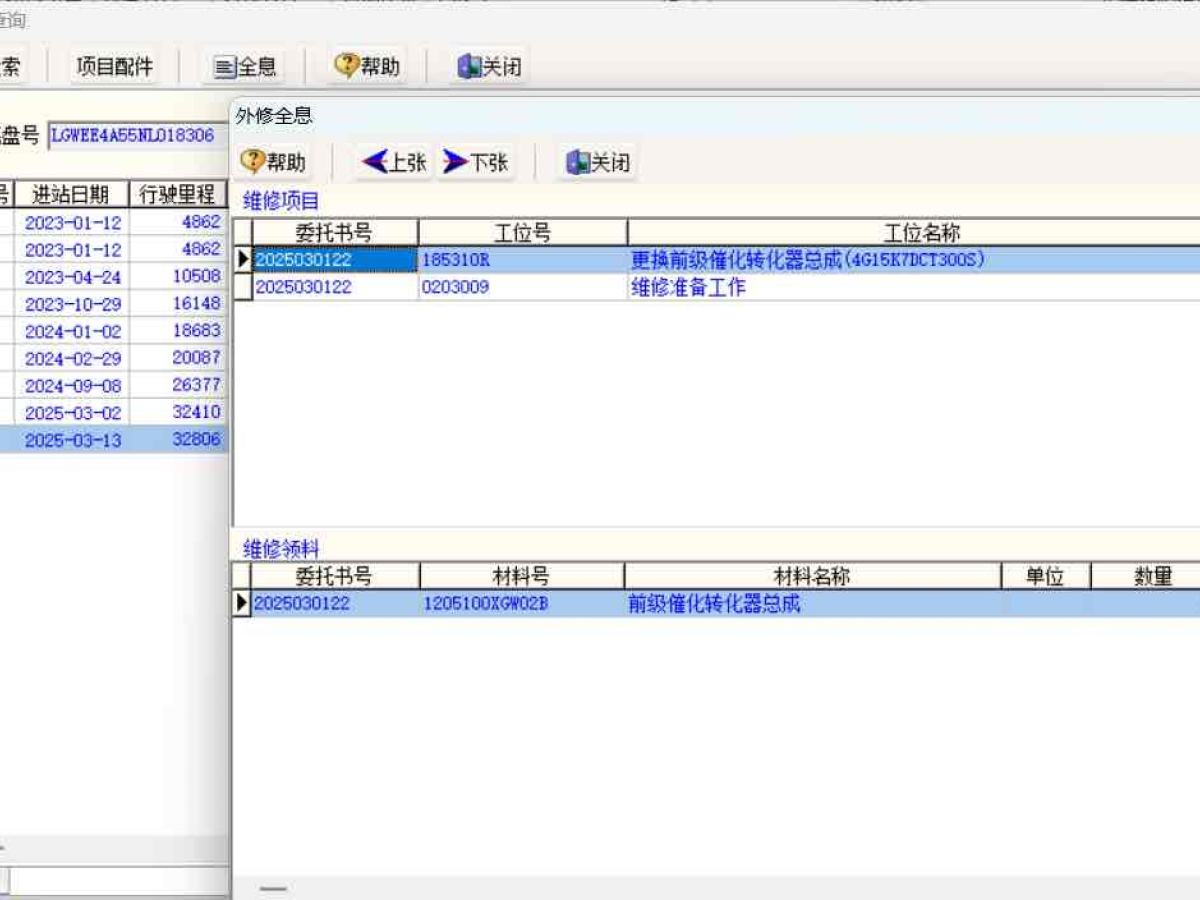Click the 进站日期 column header

coord(70,194)
